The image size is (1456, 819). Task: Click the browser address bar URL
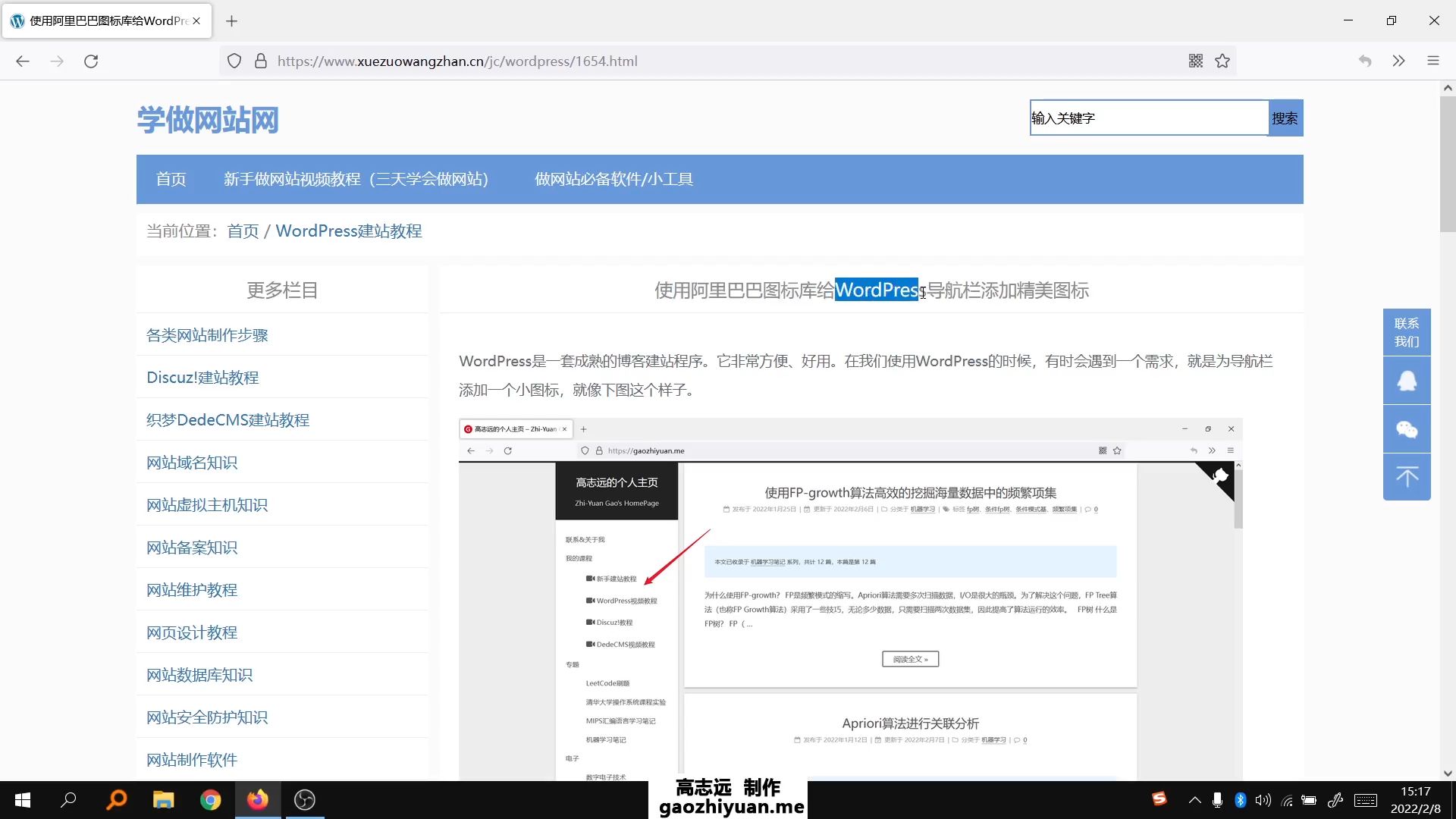pyautogui.click(x=457, y=61)
